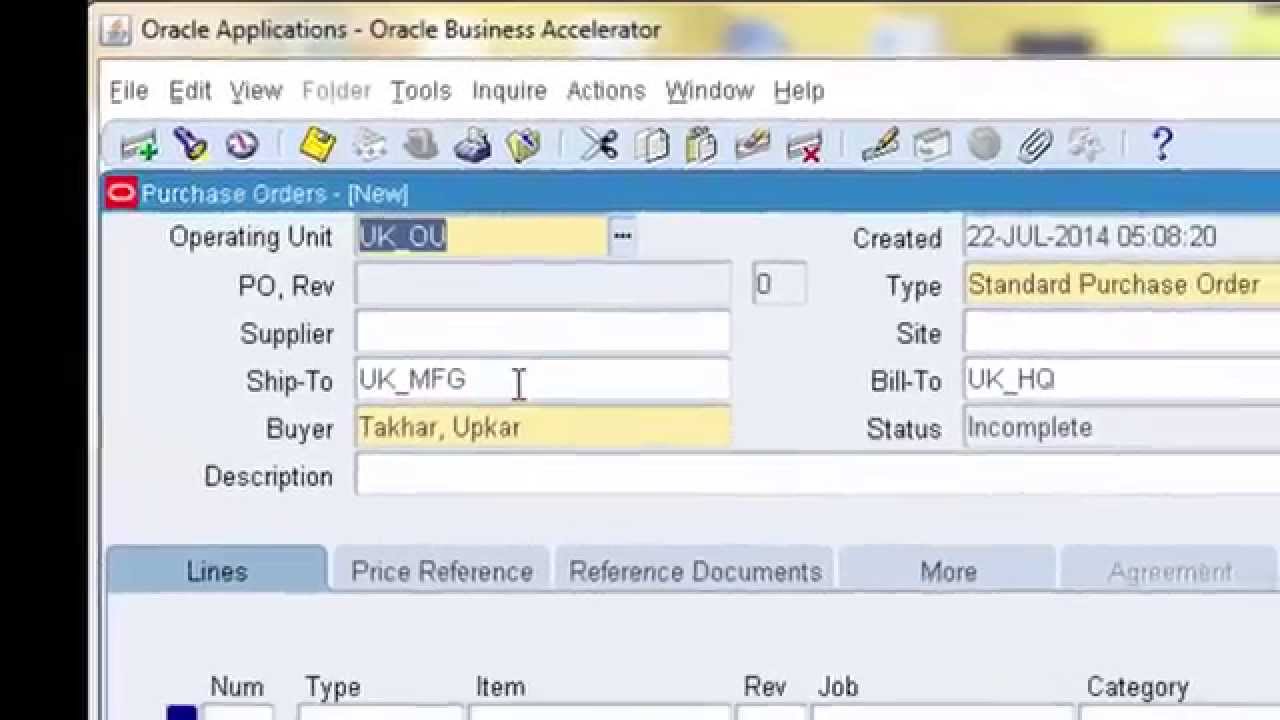1280x720 pixels.
Task: Save using the yellow diskette icon
Action: coord(317,146)
